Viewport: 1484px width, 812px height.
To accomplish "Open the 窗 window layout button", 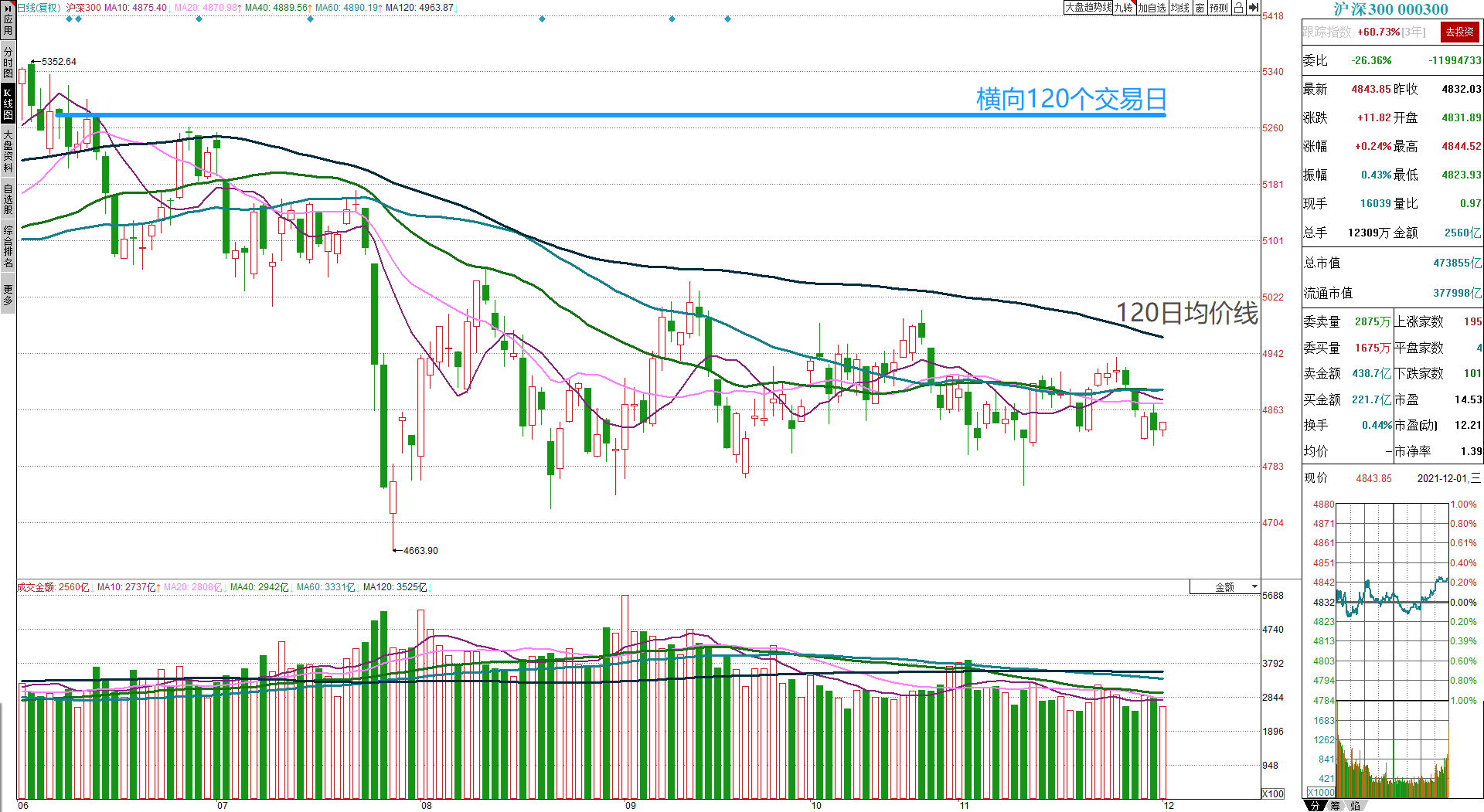I will 1200,8.
